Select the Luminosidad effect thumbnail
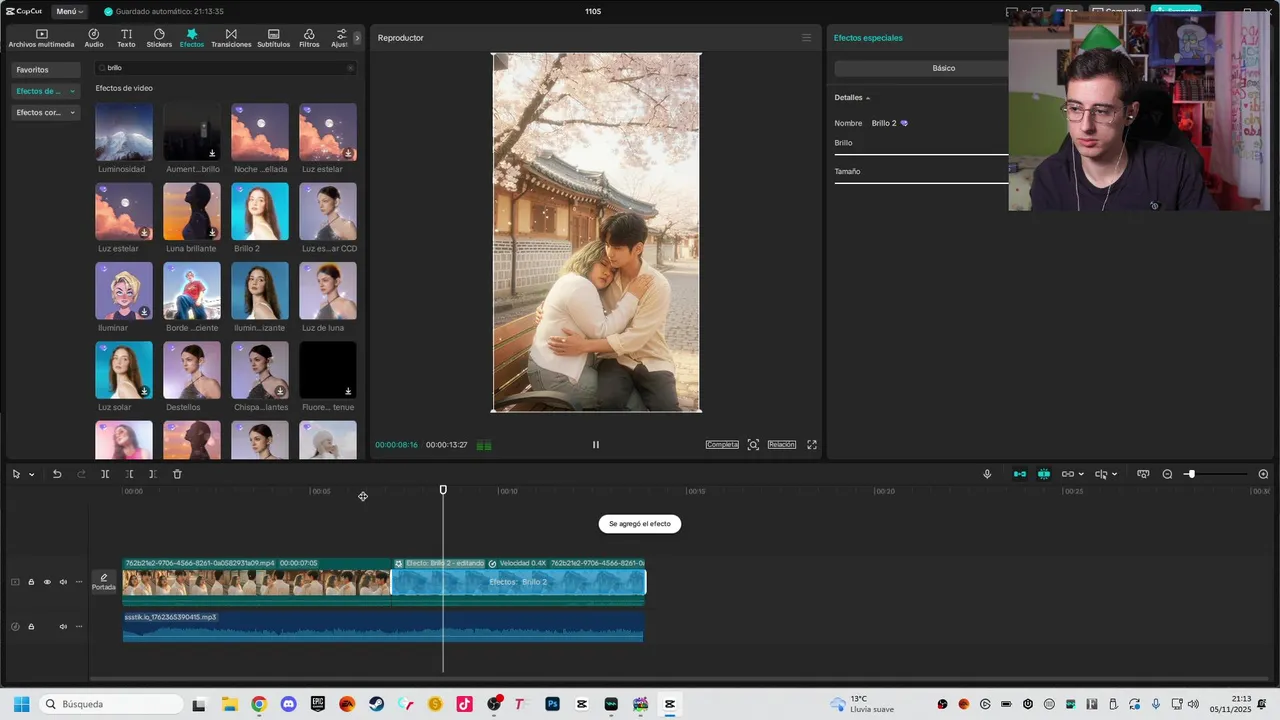Screen dimensions: 1280x720 (x=124, y=132)
